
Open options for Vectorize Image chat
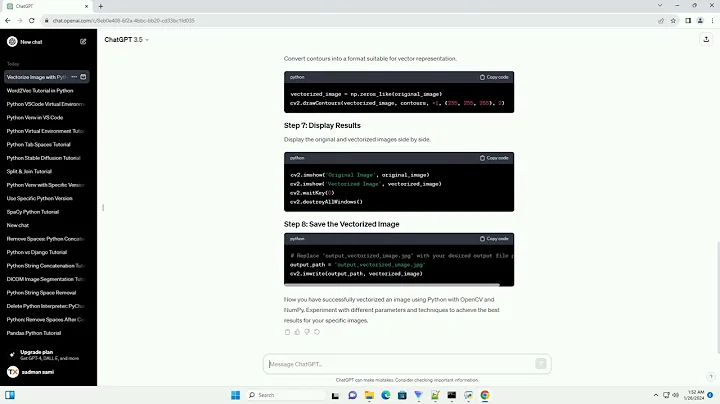[74, 77]
